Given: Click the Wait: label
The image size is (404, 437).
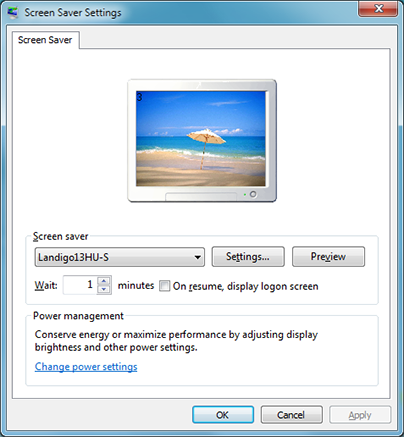Looking at the screenshot, I should point(46,286).
